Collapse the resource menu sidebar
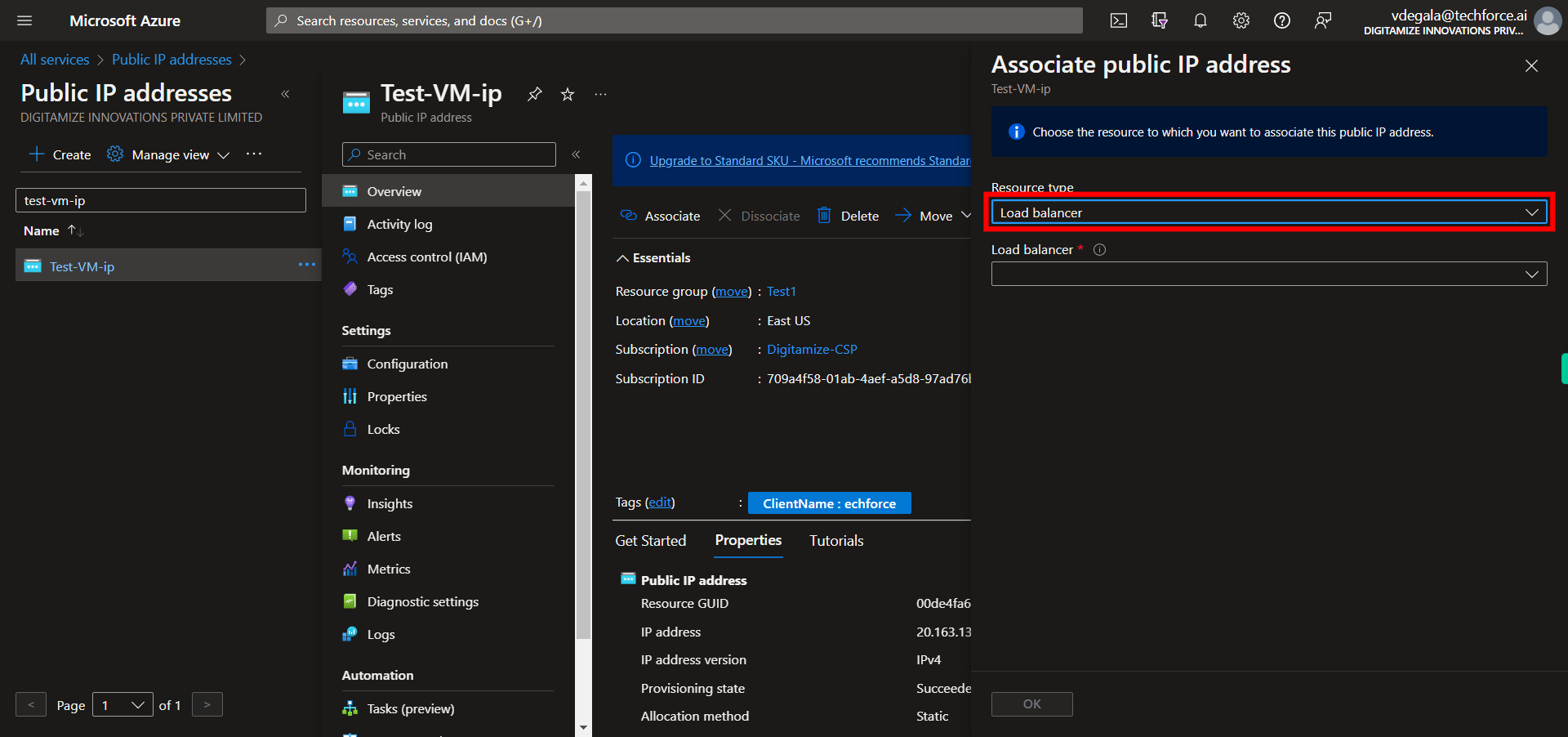Screen dimensions: 1568x737 pyautogui.click(x=576, y=154)
